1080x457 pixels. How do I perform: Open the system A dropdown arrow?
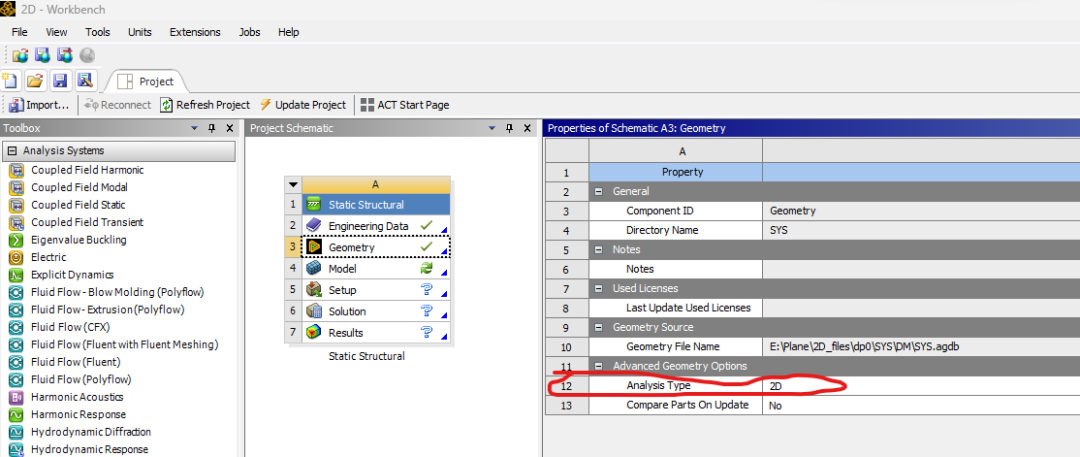click(293, 184)
